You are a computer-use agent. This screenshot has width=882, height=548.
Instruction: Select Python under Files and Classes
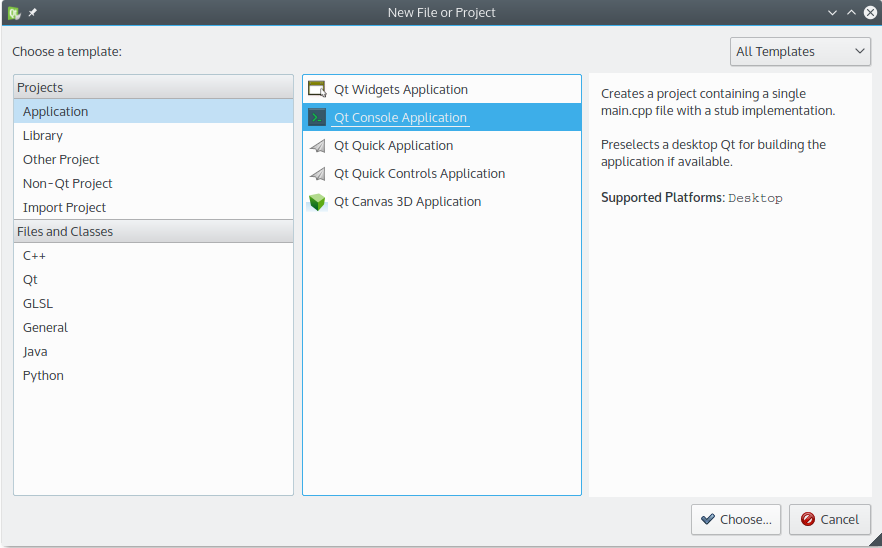pos(43,375)
